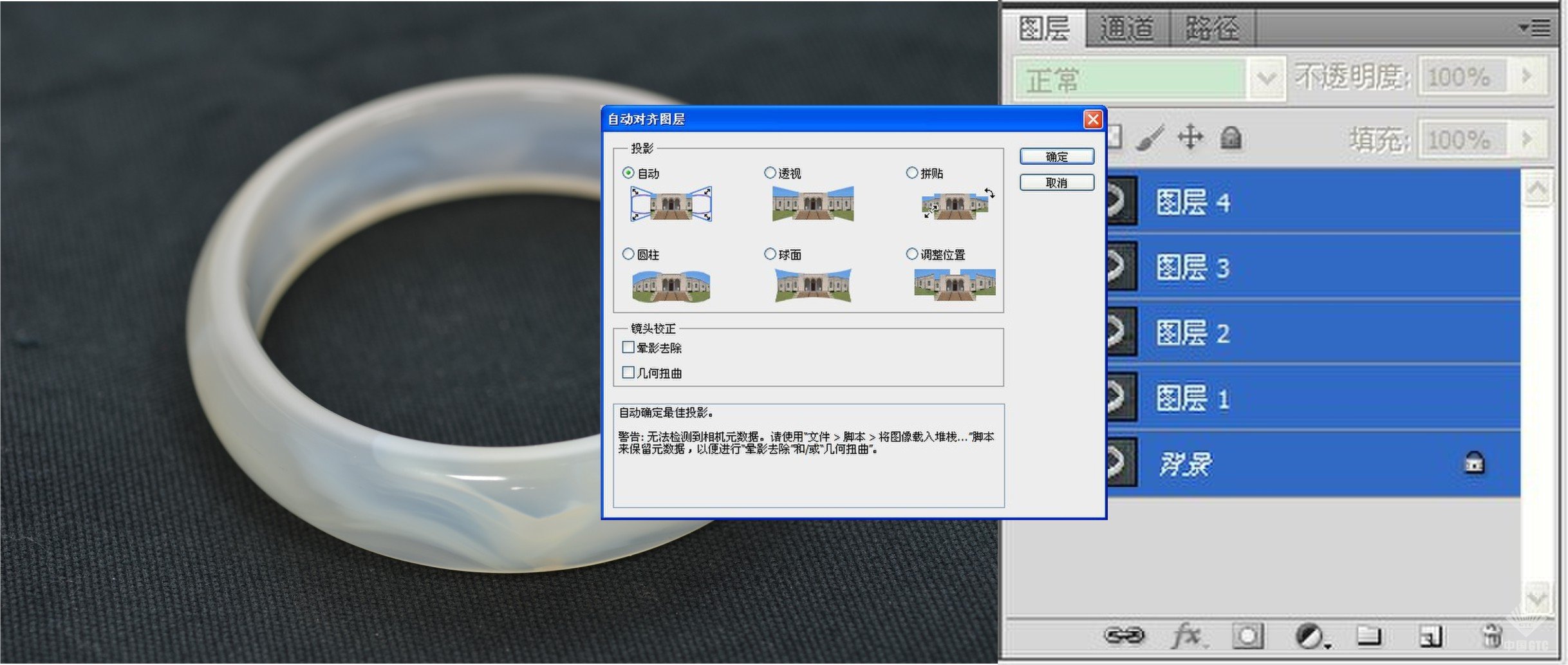Switch to the 路径 tab
The height and width of the screenshot is (665, 1568).
tap(1211, 29)
